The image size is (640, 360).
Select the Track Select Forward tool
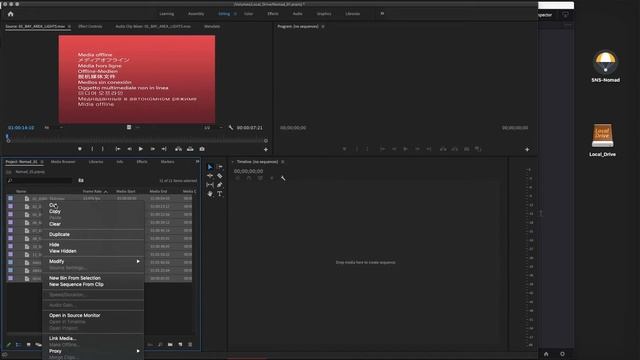click(220, 167)
